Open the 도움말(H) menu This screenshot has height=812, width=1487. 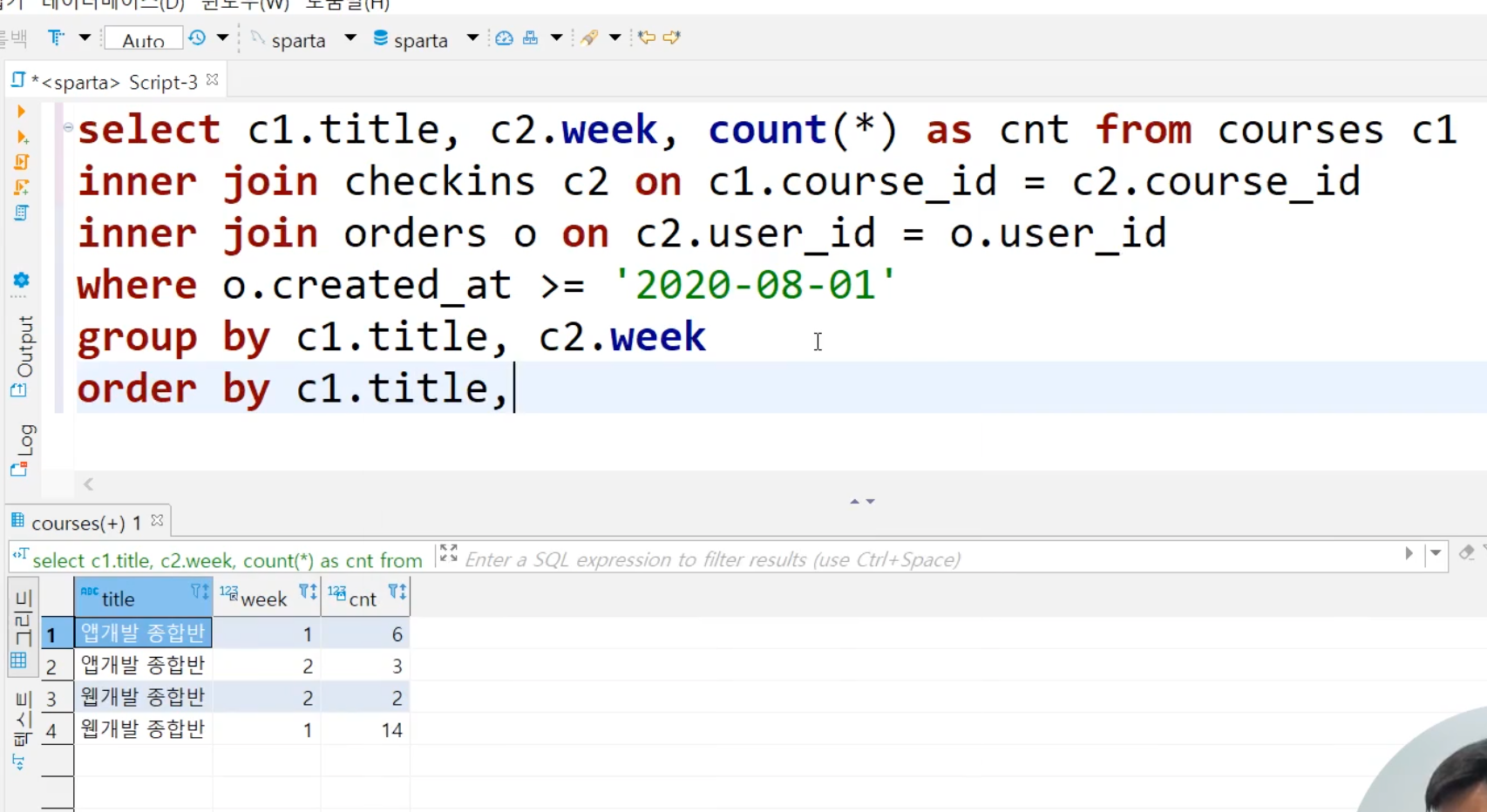pos(348,4)
